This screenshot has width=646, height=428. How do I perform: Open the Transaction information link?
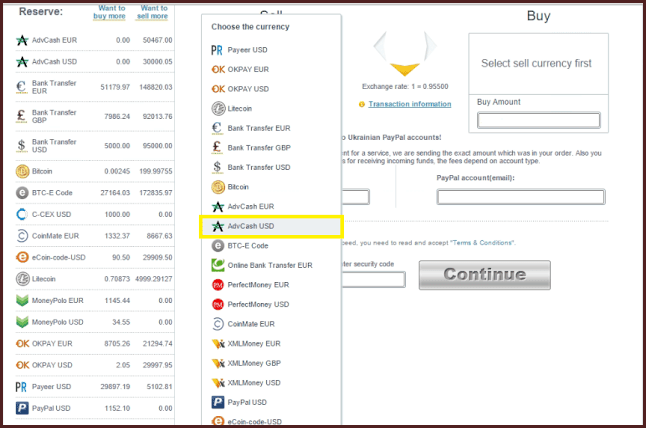(x=410, y=104)
